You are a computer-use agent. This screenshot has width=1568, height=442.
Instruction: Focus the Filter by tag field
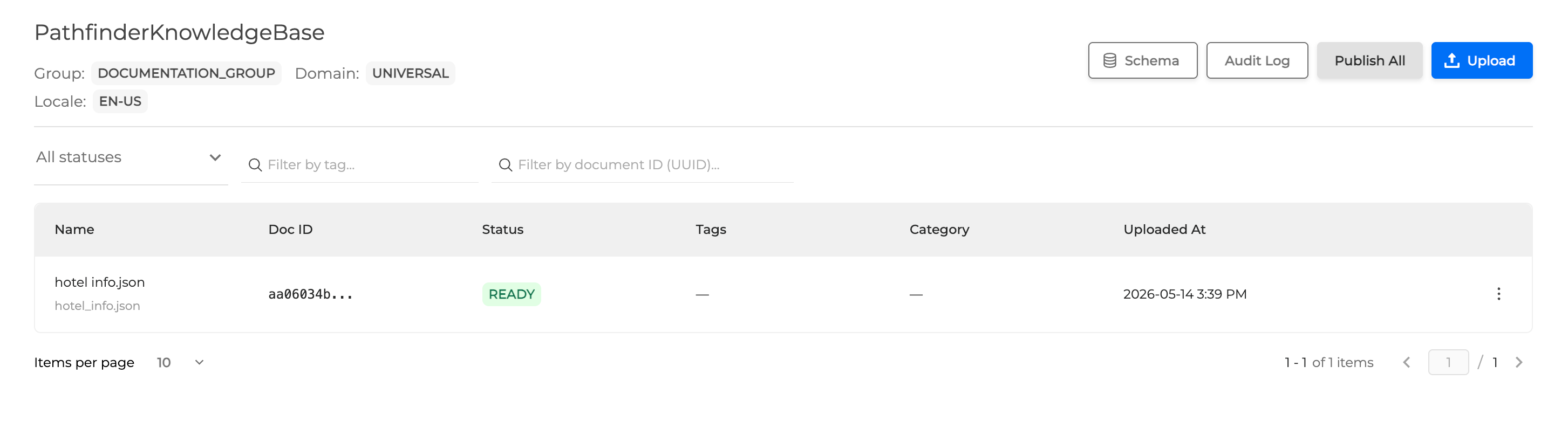point(360,165)
